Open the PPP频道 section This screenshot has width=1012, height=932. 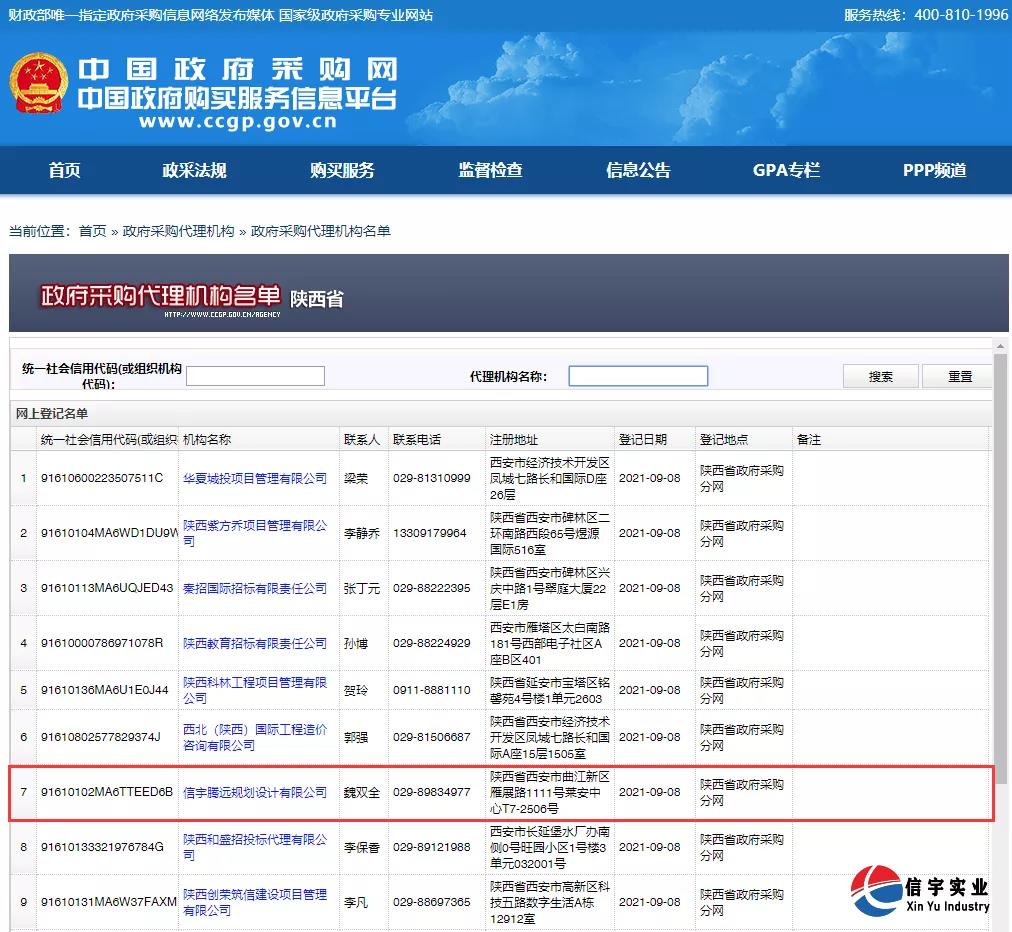(x=932, y=170)
